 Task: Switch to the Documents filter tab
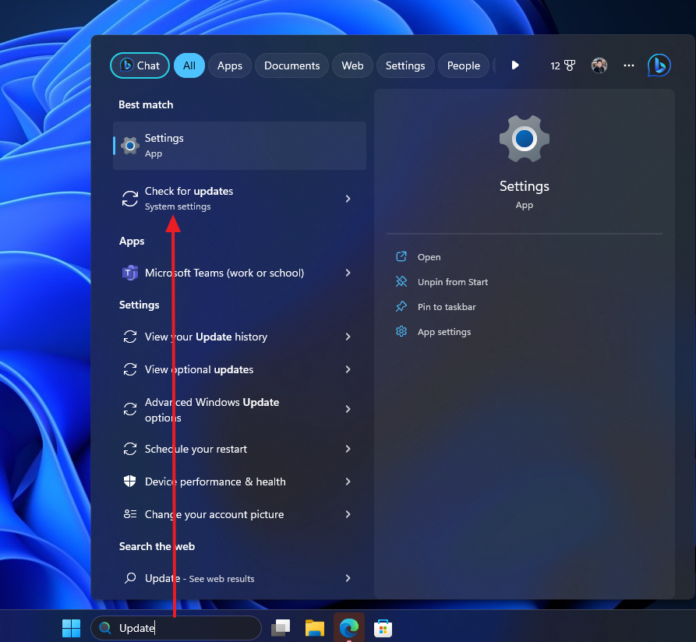pyautogui.click(x=292, y=66)
